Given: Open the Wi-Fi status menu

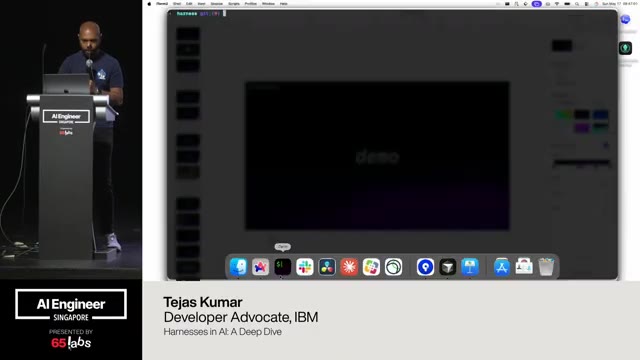Looking at the screenshot, I should [557, 4].
